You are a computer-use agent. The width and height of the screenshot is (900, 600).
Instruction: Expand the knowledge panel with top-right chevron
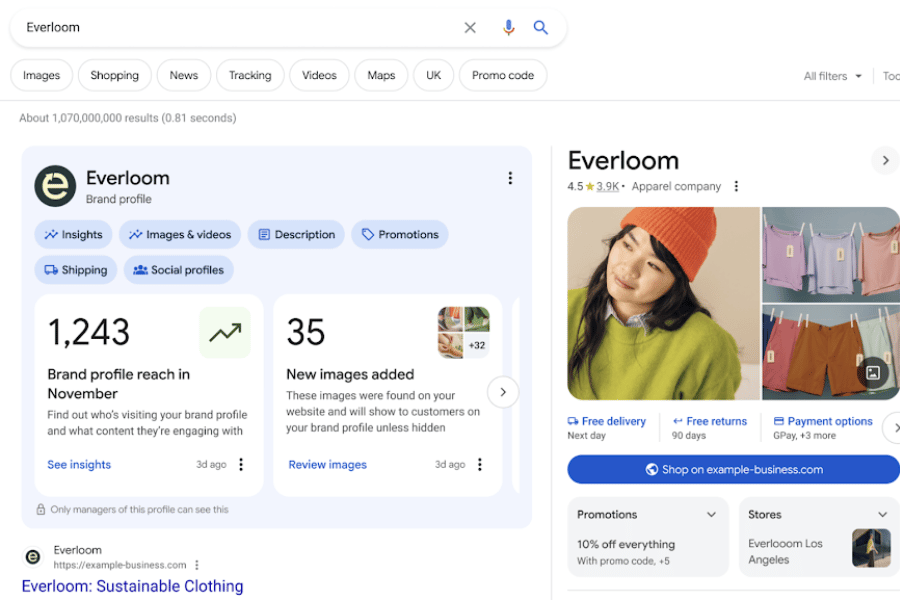point(885,161)
